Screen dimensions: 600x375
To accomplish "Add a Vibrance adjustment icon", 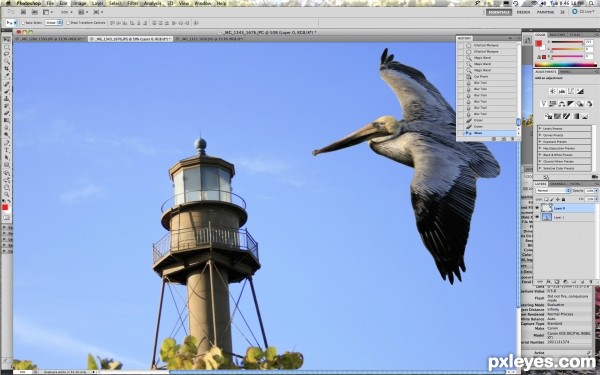I will pos(543,104).
